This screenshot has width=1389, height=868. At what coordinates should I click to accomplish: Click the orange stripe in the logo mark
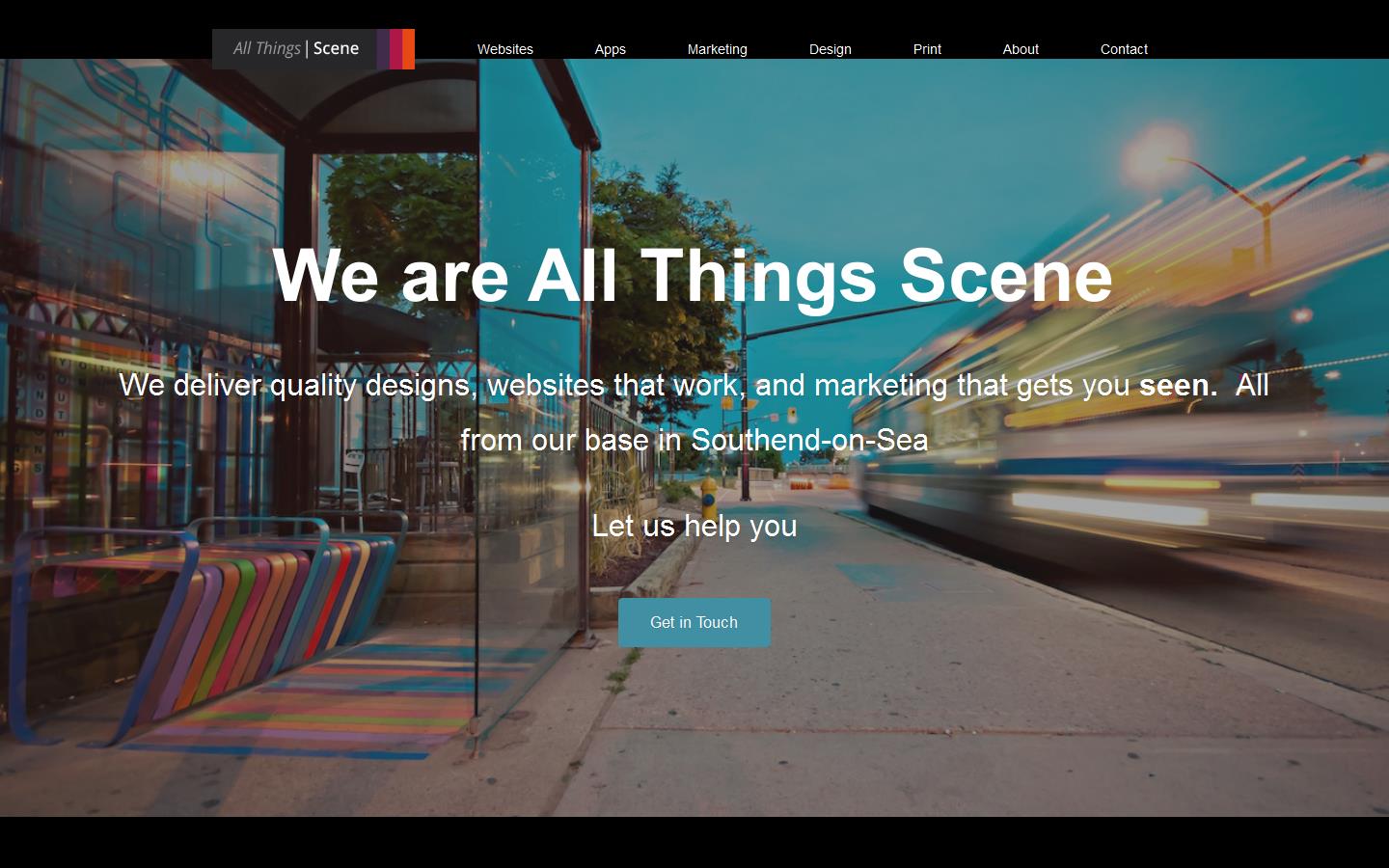(409, 48)
